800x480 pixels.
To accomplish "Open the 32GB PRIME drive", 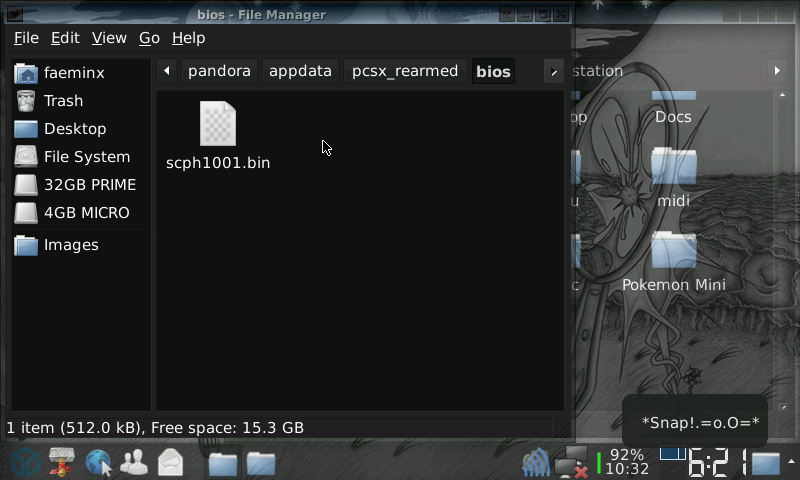I will tap(89, 185).
